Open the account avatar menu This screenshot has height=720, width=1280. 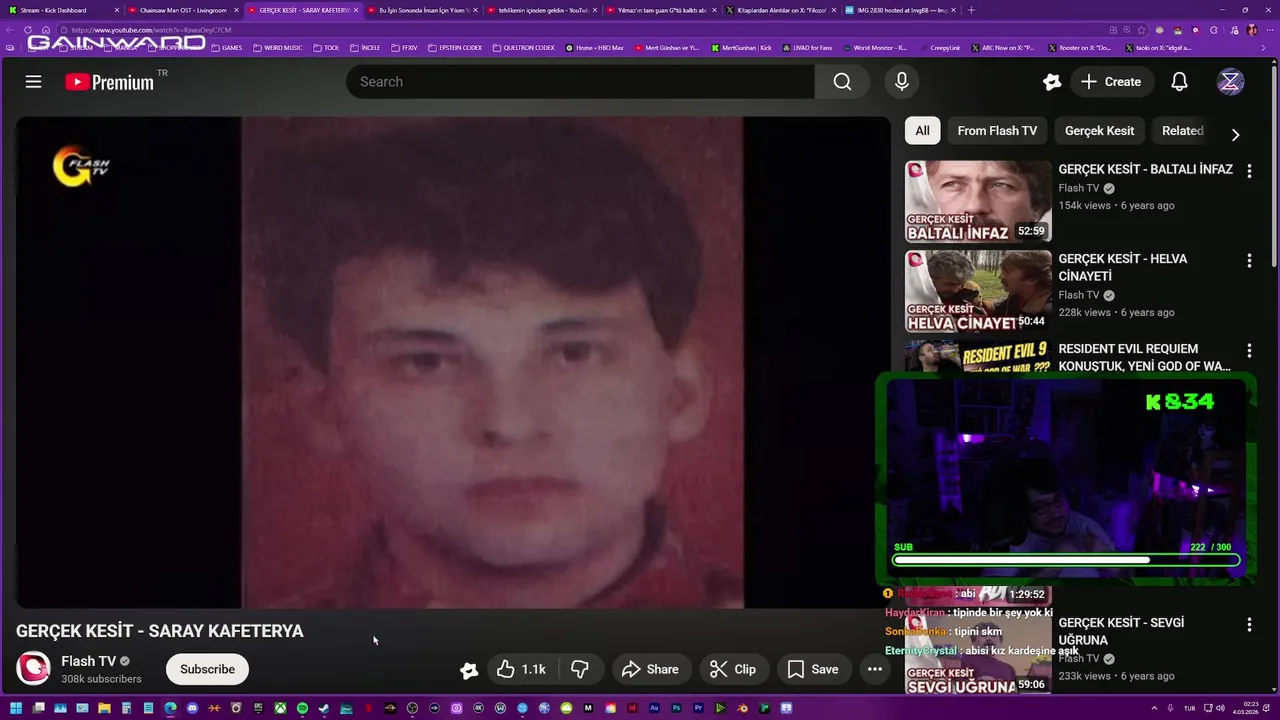point(1230,82)
